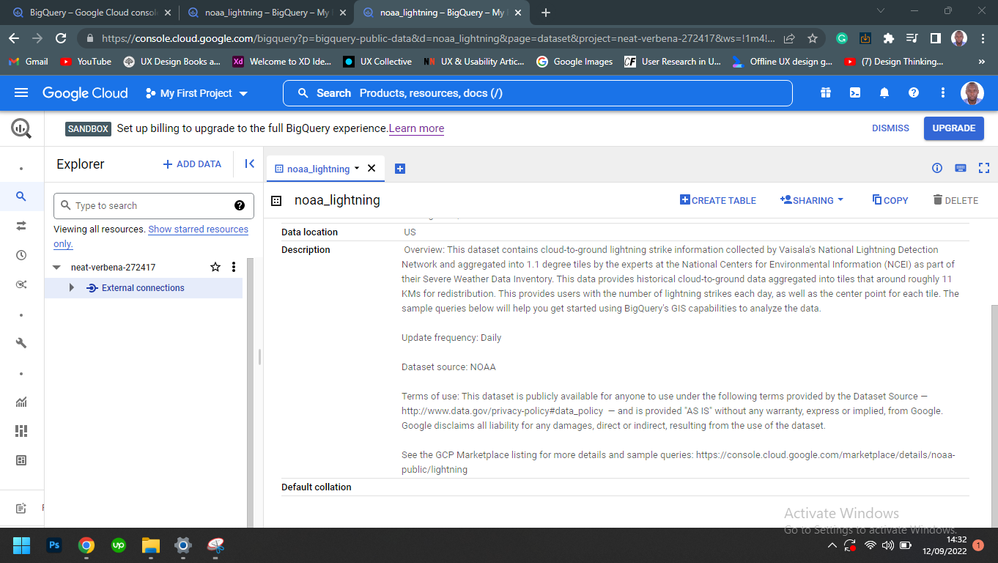This screenshot has width=998, height=563.
Task: Open Scheduled queries clock icon
Action: point(21,255)
